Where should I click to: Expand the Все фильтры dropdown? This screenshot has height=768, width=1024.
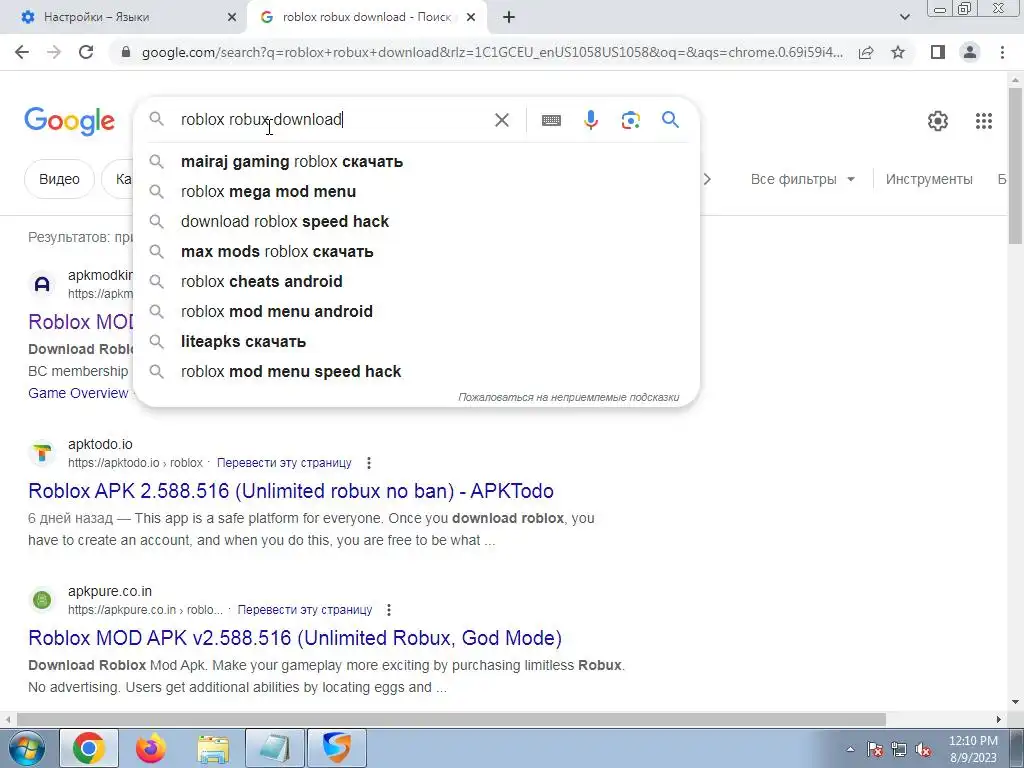pos(803,179)
